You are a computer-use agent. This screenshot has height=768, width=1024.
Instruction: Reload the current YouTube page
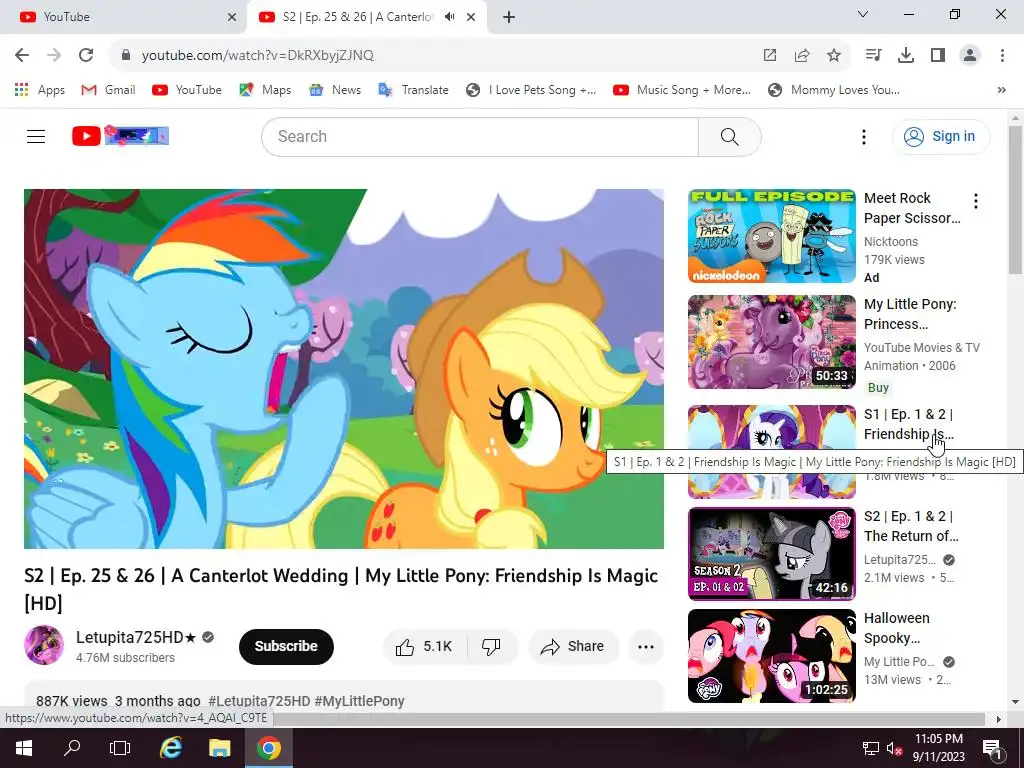tap(86, 56)
